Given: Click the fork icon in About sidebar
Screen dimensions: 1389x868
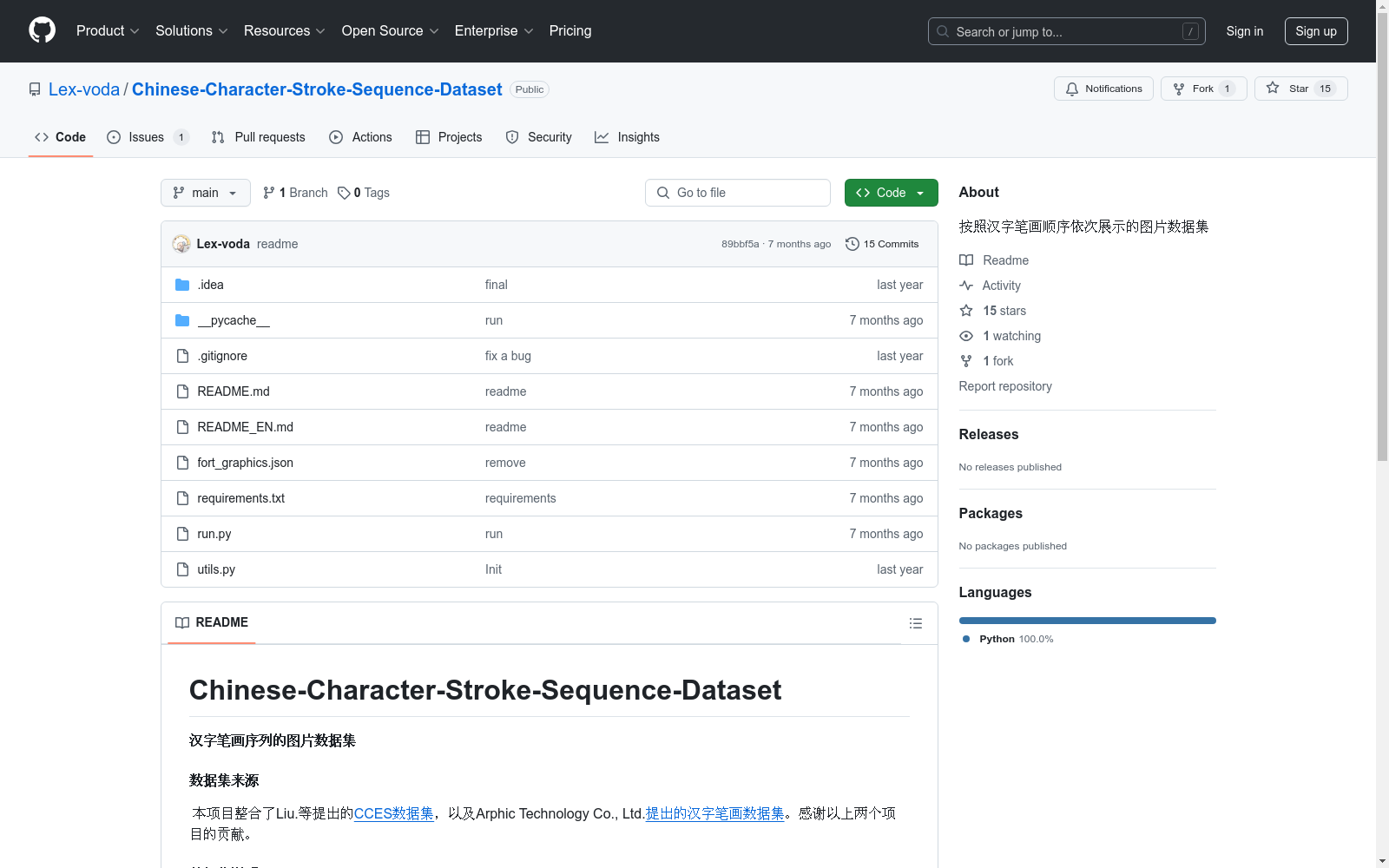Looking at the screenshot, I should (x=966, y=361).
